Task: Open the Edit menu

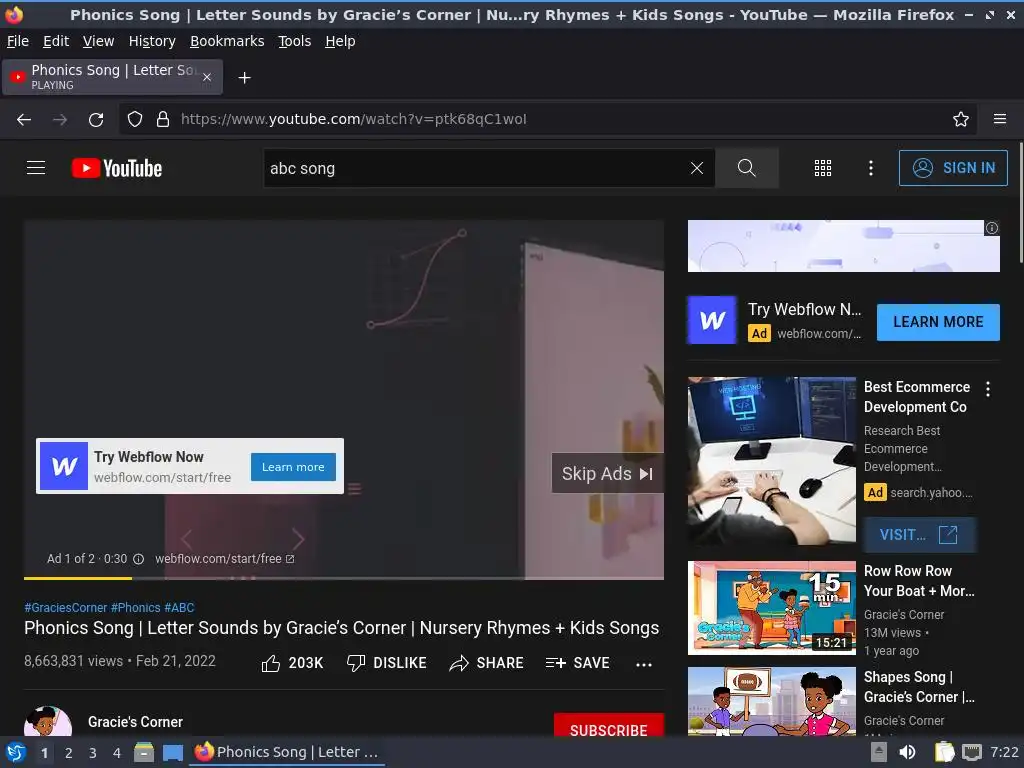Action: (x=56, y=41)
